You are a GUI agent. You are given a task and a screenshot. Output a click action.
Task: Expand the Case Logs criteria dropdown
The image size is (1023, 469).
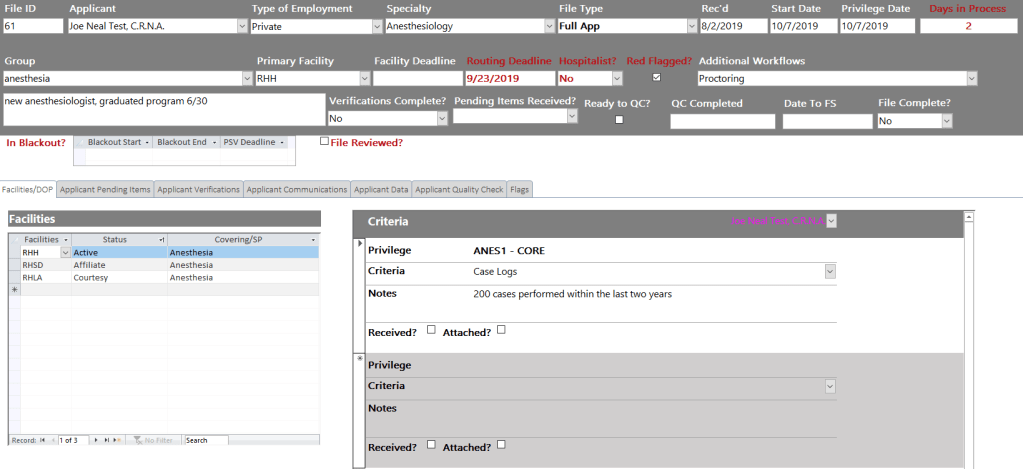click(829, 271)
